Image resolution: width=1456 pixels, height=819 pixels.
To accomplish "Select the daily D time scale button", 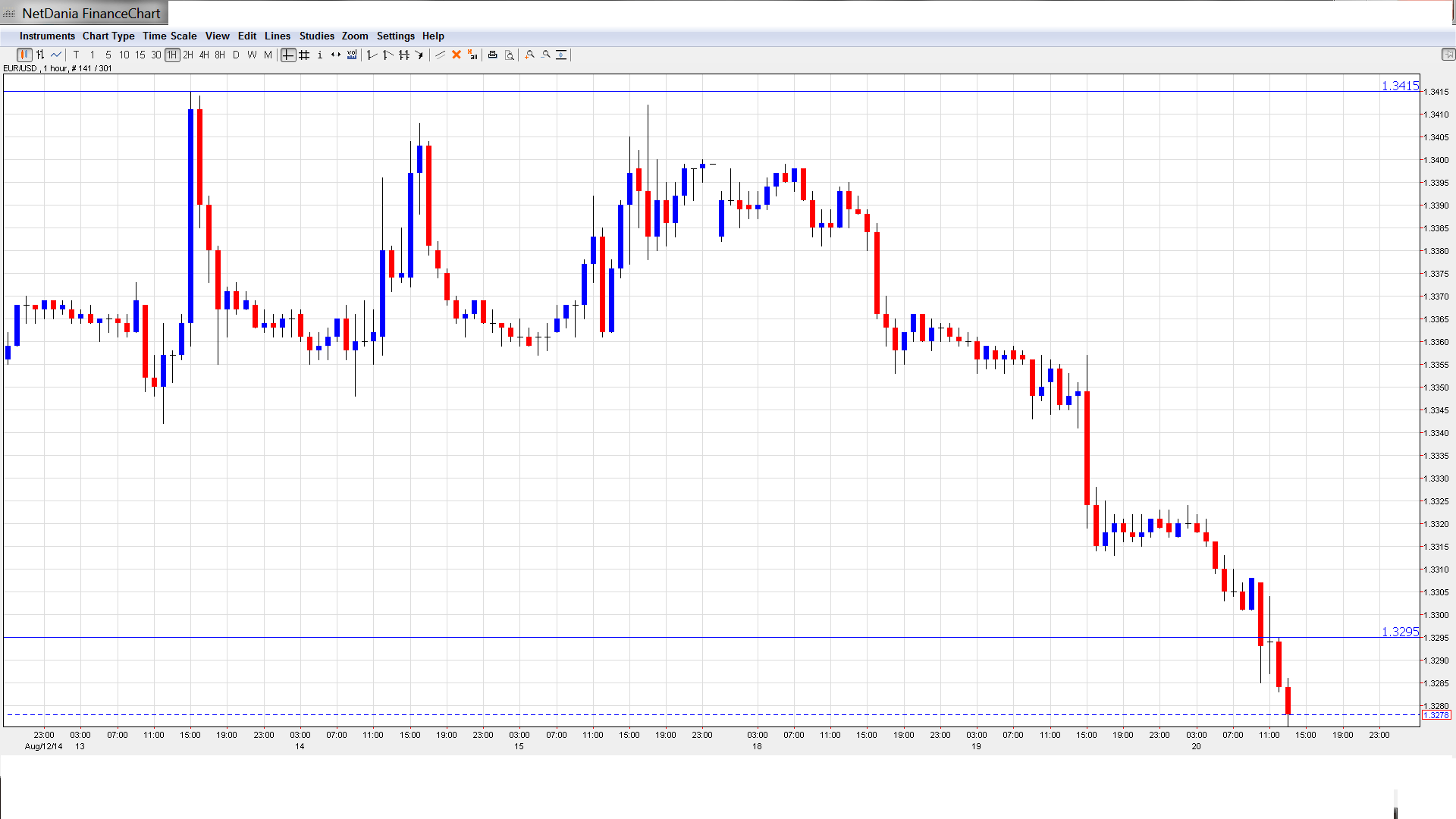I will [236, 55].
